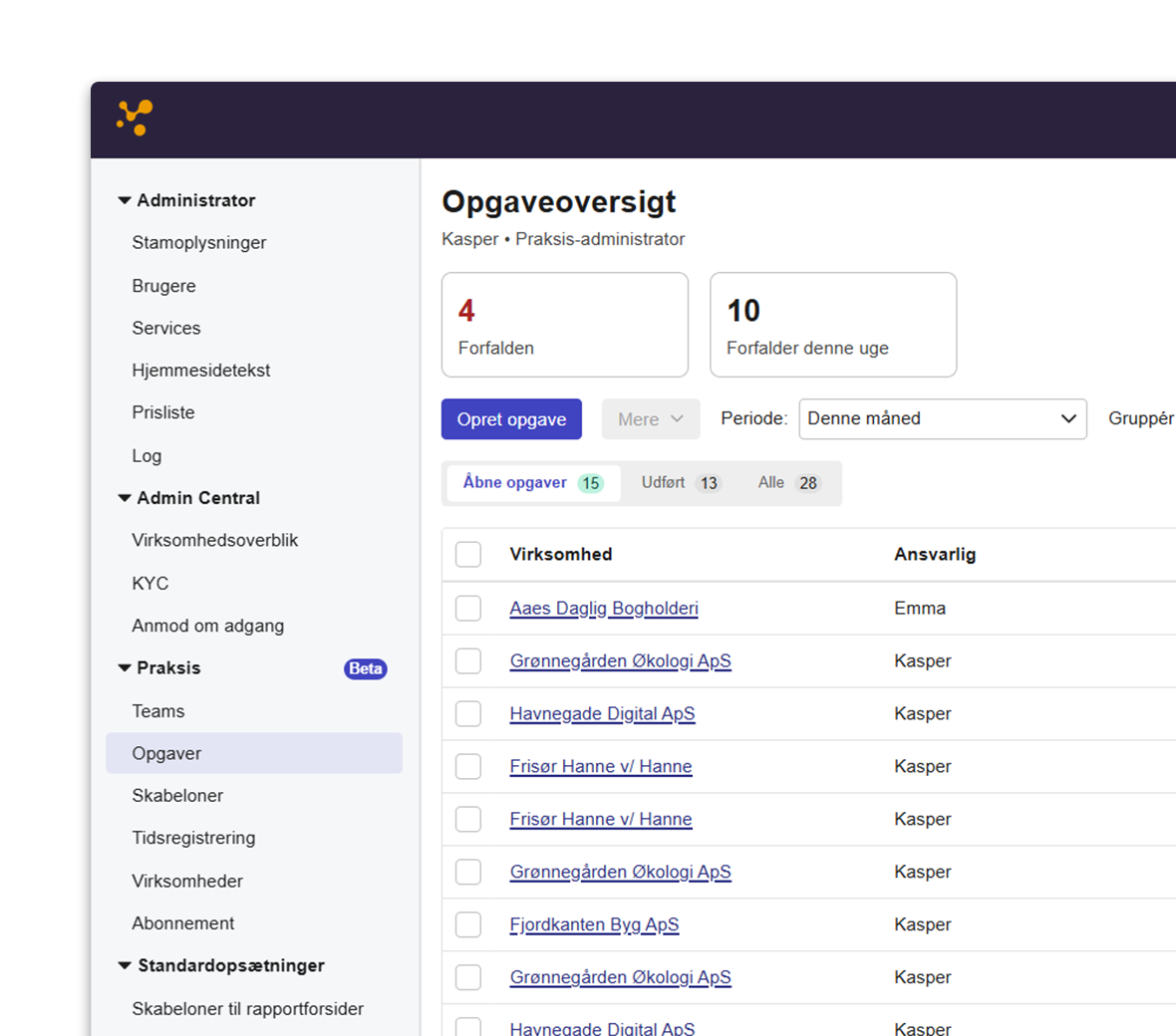Open Teams in the sidebar
The image size is (1176, 1036).
157,710
